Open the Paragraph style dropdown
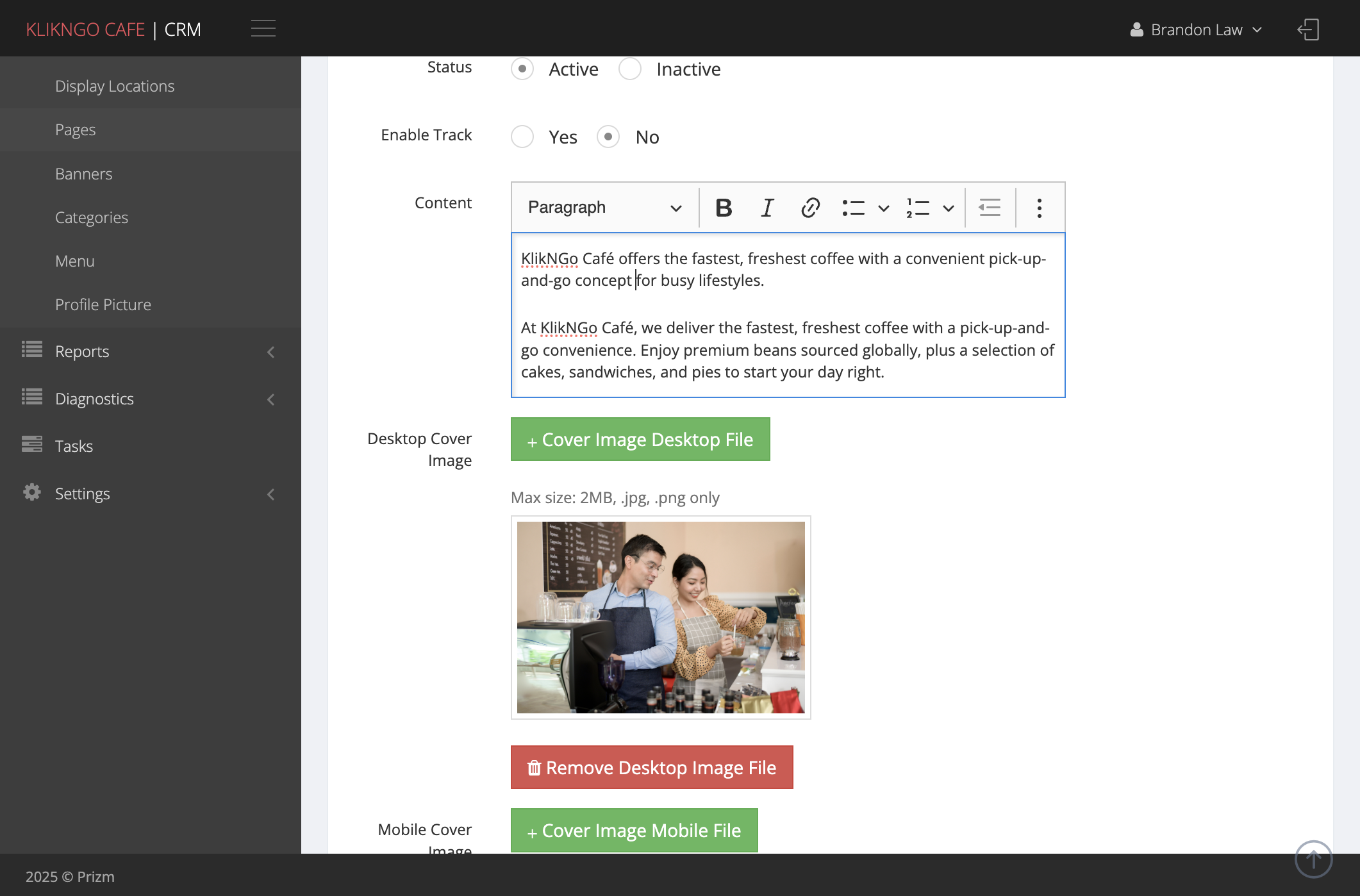This screenshot has width=1360, height=896. pos(604,208)
